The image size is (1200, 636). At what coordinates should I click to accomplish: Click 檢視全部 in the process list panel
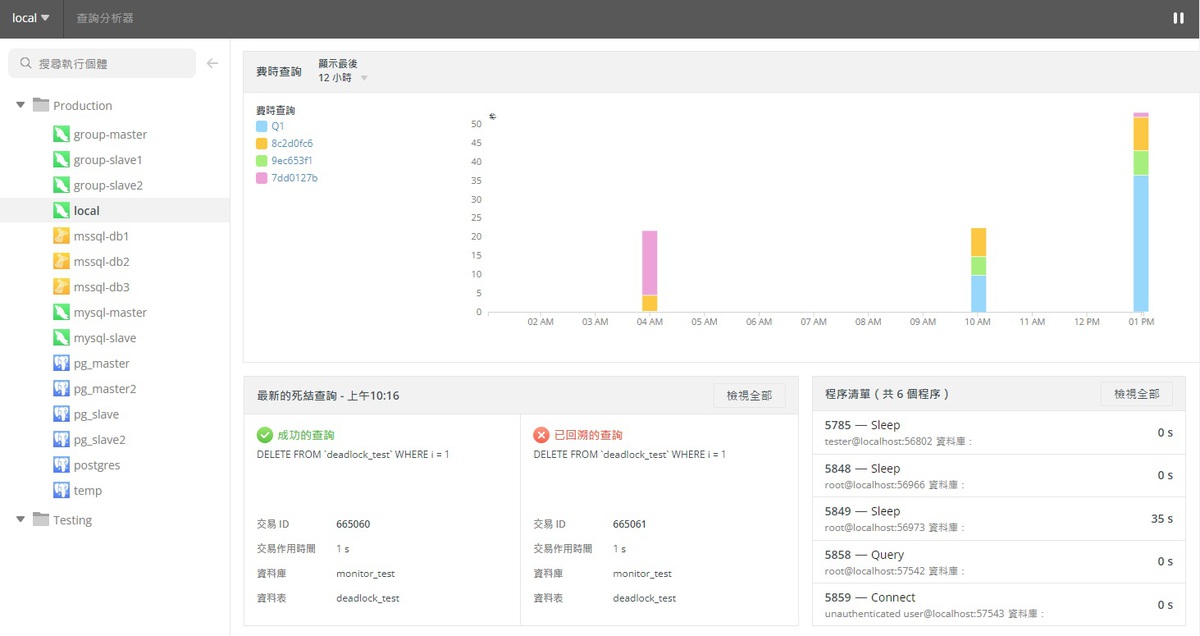[x=1137, y=393]
